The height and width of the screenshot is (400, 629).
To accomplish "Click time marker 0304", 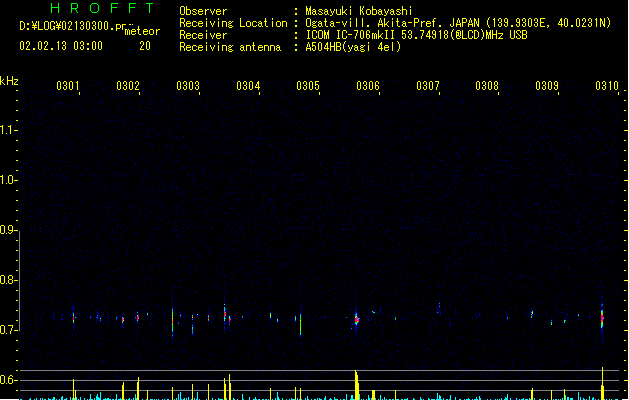I will pyautogui.click(x=248, y=86).
